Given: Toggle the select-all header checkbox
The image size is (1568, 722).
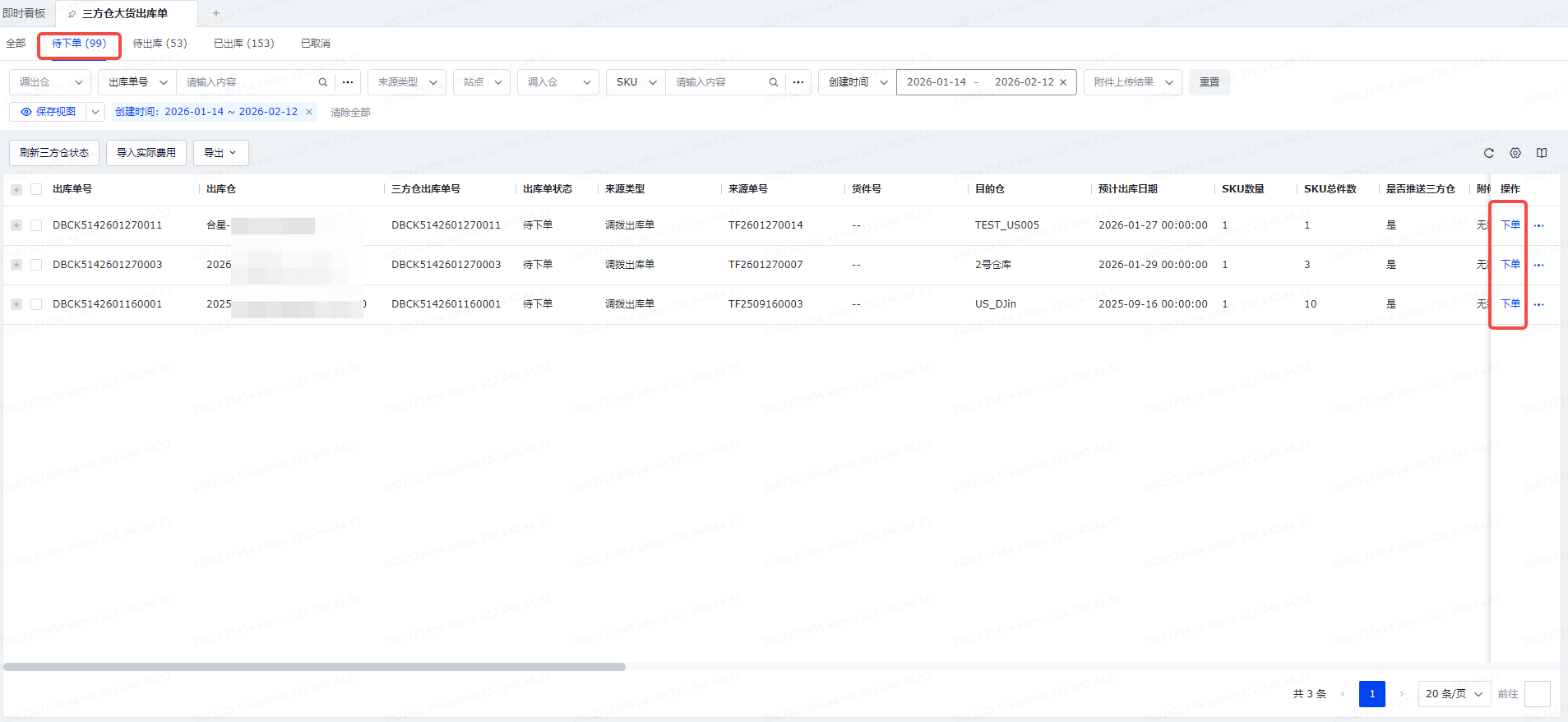Looking at the screenshot, I should (x=36, y=189).
